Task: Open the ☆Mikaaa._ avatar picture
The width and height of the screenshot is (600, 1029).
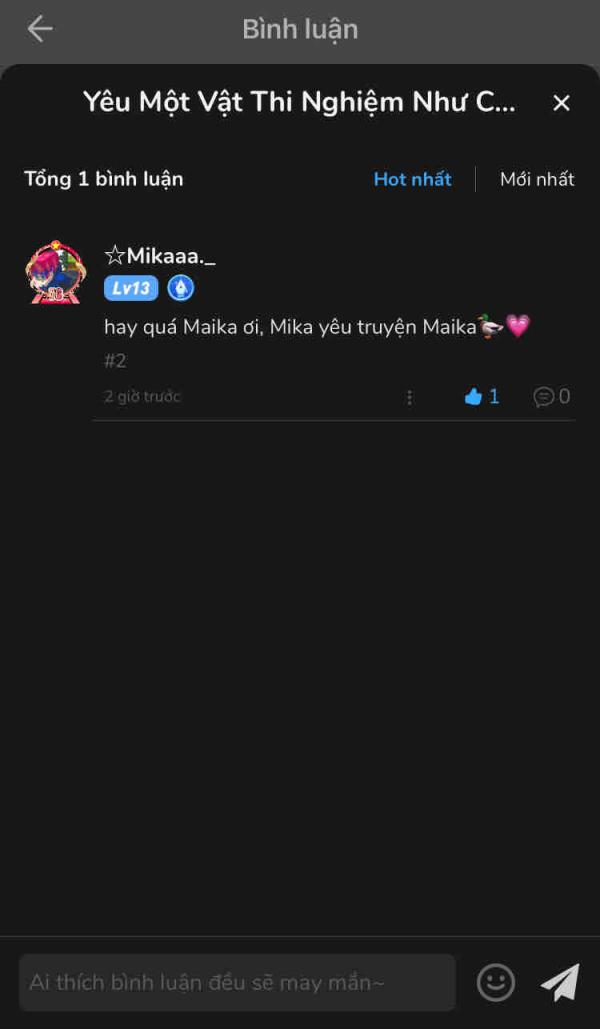Action: (56, 271)
